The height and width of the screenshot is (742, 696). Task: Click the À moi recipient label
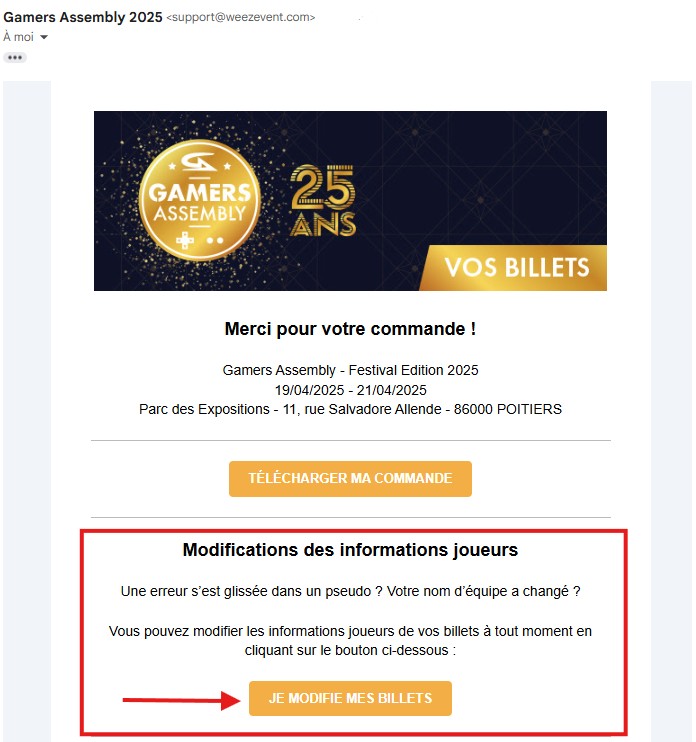18,37
